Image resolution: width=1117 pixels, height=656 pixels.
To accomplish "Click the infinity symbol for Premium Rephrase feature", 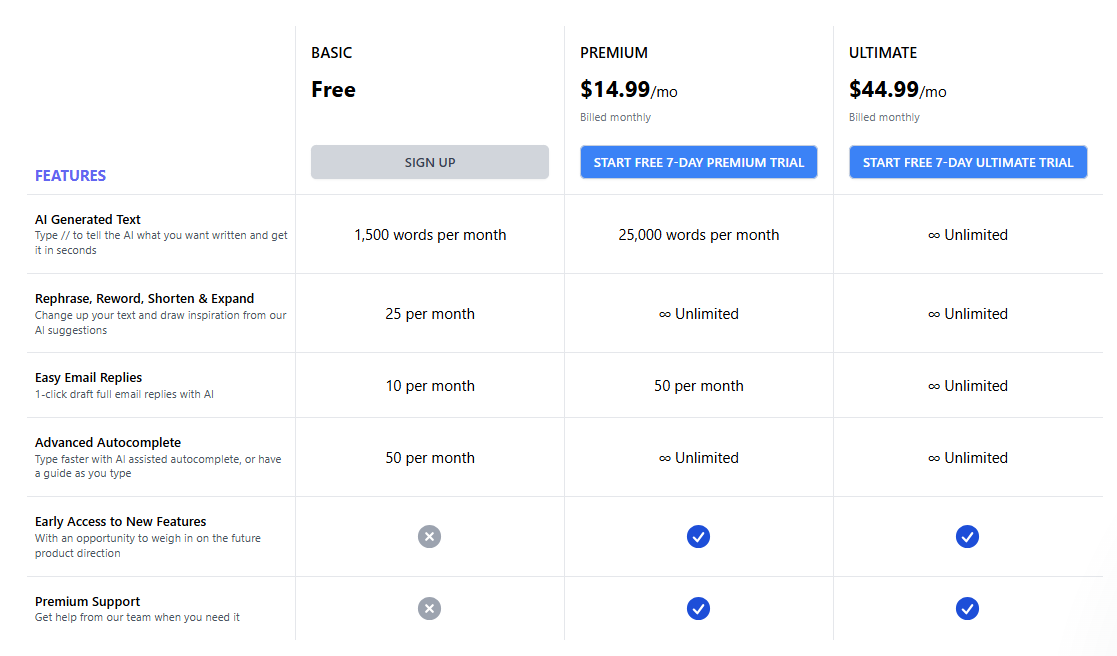I will pos(663,313).
